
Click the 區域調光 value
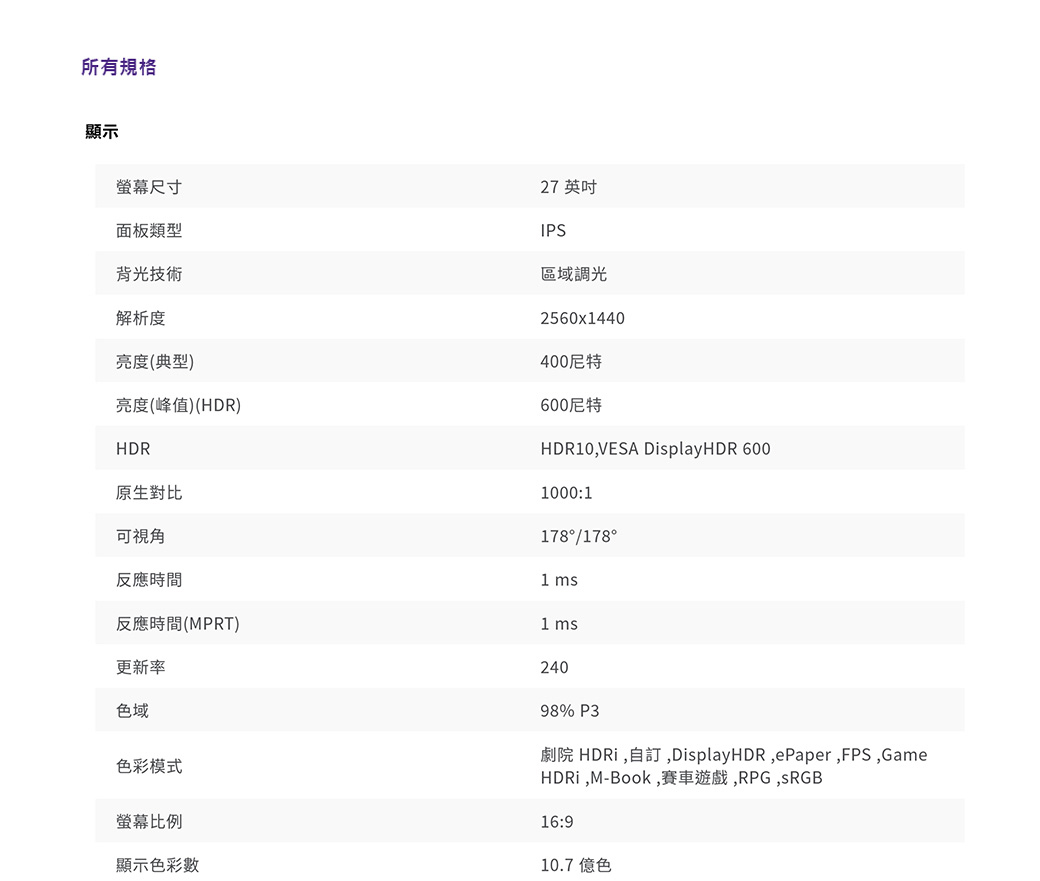tap(573, 274)
